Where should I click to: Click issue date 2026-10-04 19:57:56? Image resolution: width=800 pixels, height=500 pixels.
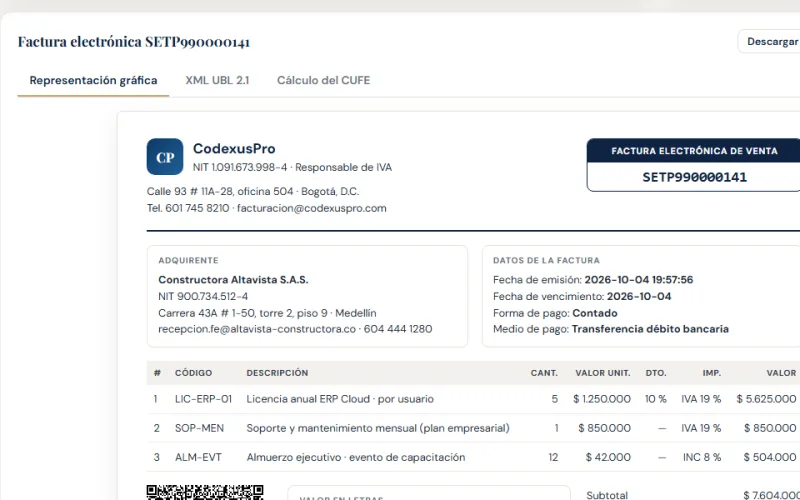[x=639, y=280]
